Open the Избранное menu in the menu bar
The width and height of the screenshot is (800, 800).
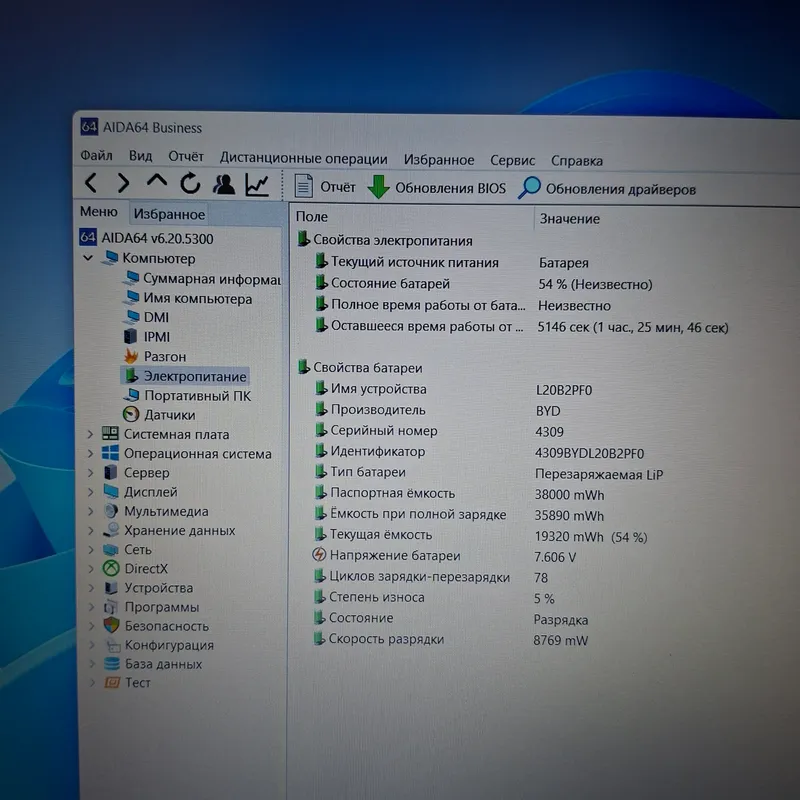tap(439, 160)
